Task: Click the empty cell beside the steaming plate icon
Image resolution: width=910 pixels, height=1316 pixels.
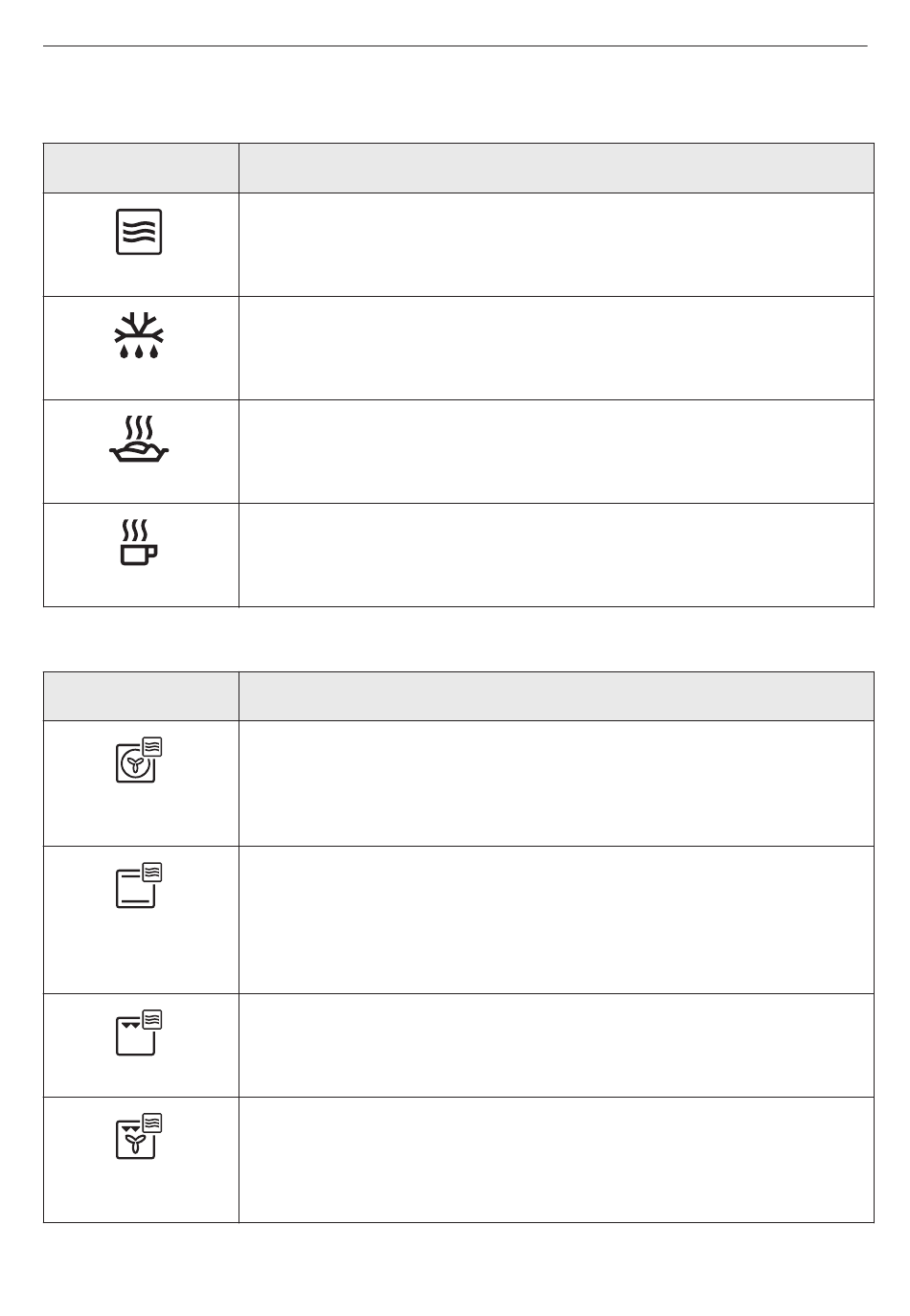Action: [x=557, y=451]
